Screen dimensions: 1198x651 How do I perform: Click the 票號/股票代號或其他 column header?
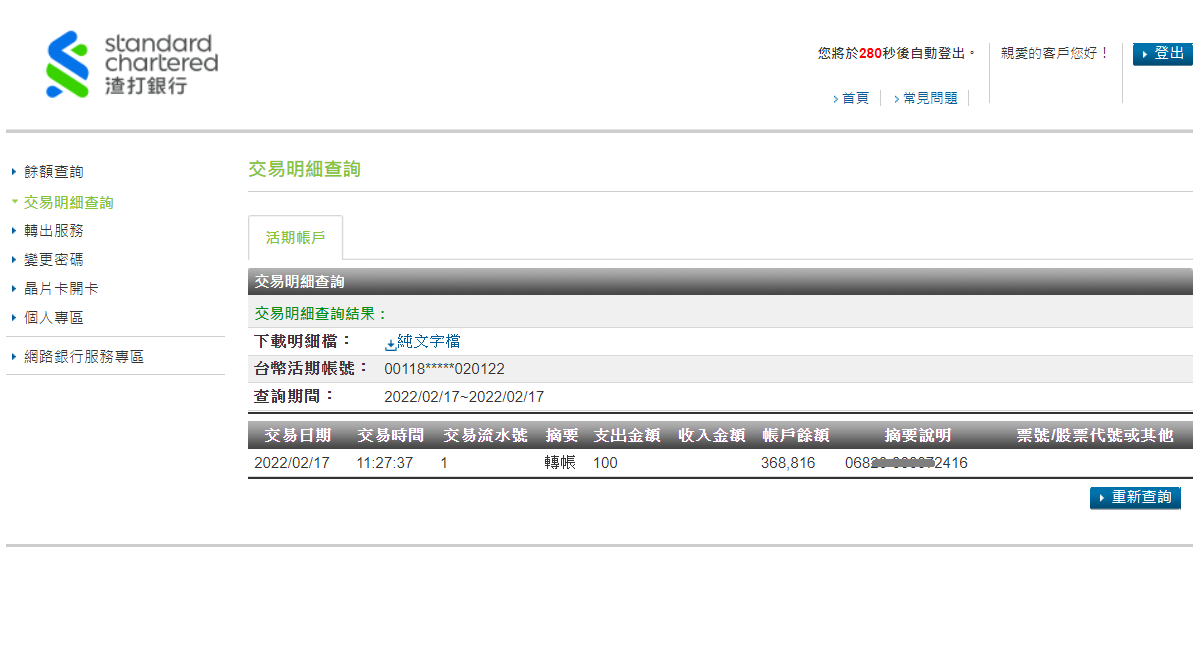click(x=1094, y=436)
